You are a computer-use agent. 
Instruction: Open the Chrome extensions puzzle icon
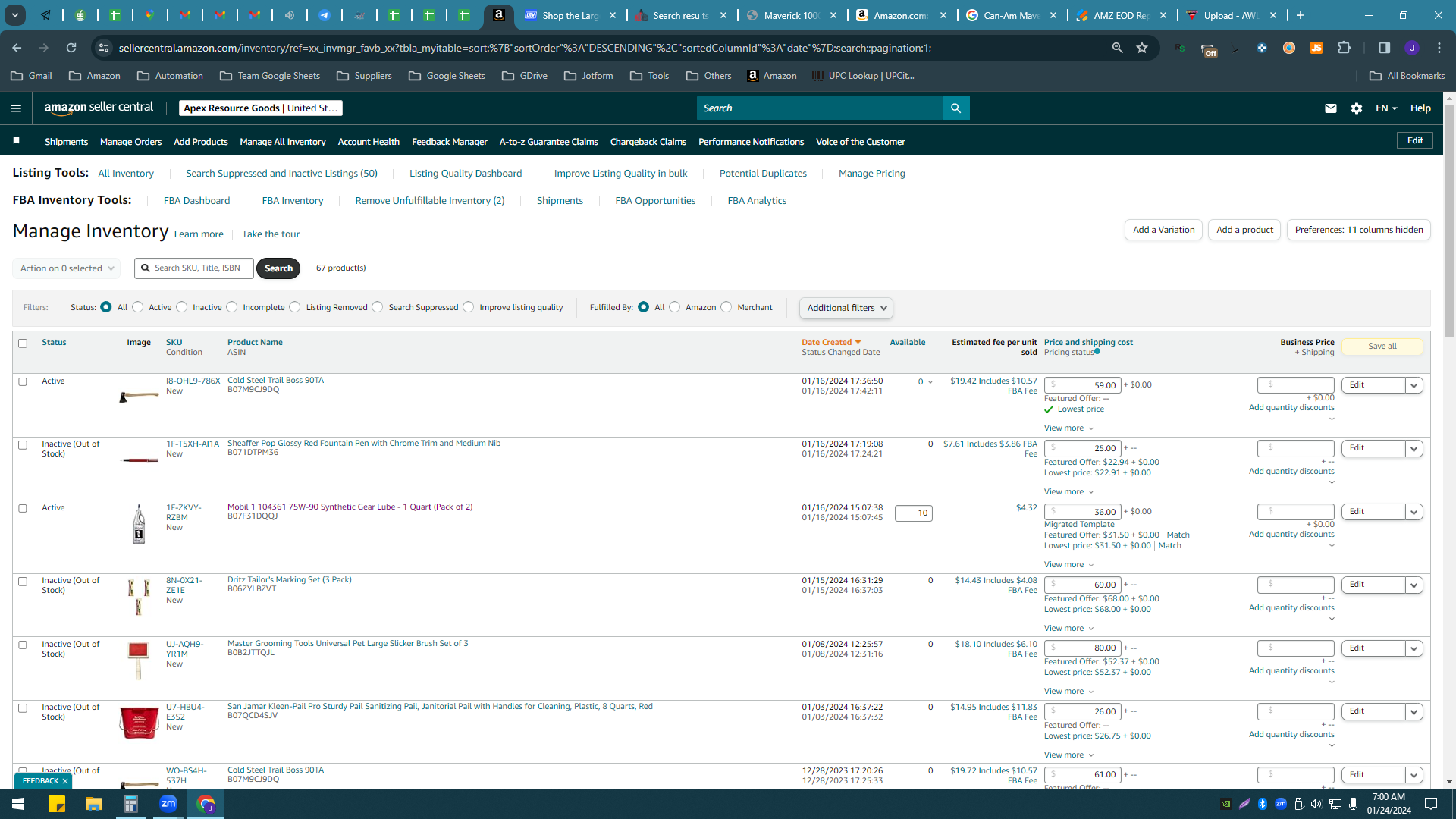tap(1345, 48)
